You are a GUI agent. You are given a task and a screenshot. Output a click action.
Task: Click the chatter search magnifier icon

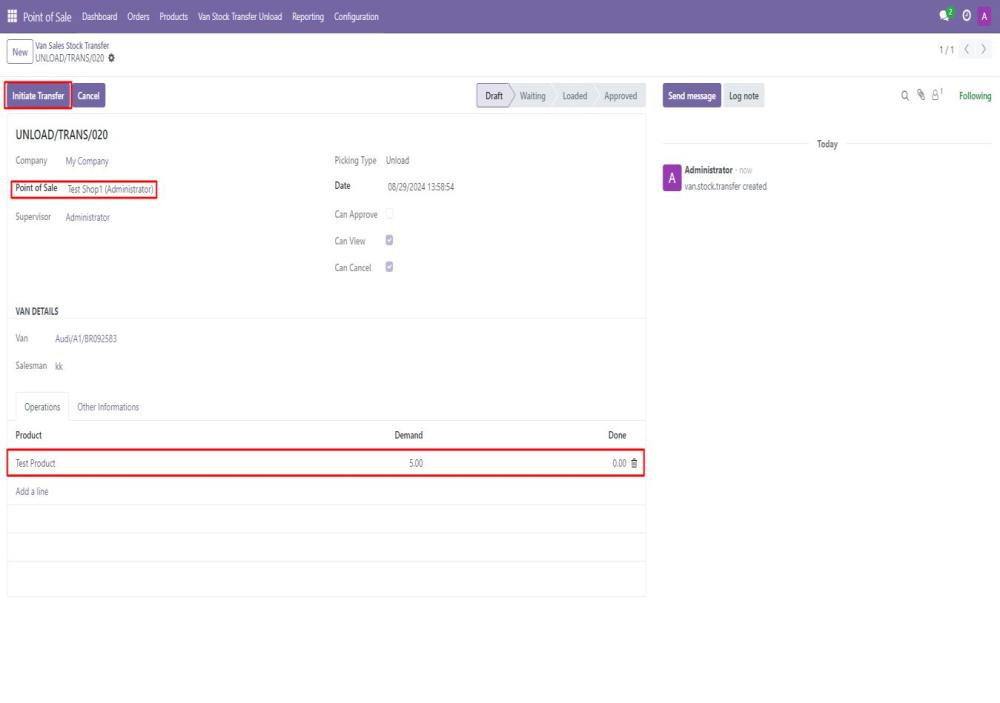tap(905, 96)
